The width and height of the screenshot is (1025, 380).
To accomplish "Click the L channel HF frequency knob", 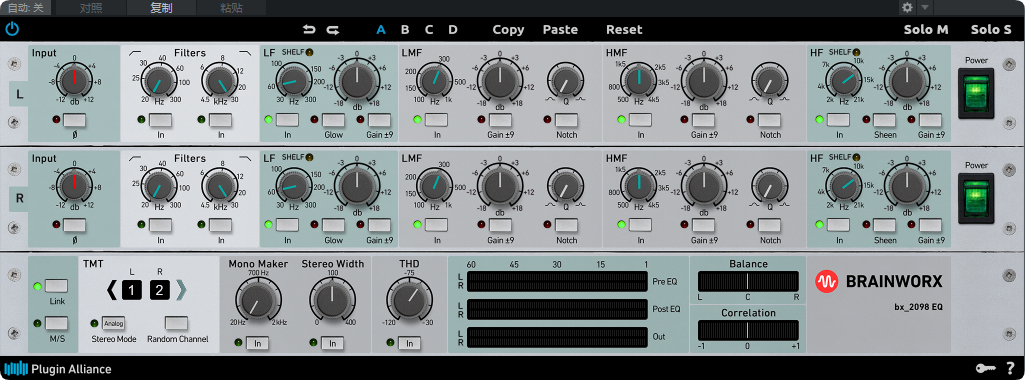I will click(844, 81).
